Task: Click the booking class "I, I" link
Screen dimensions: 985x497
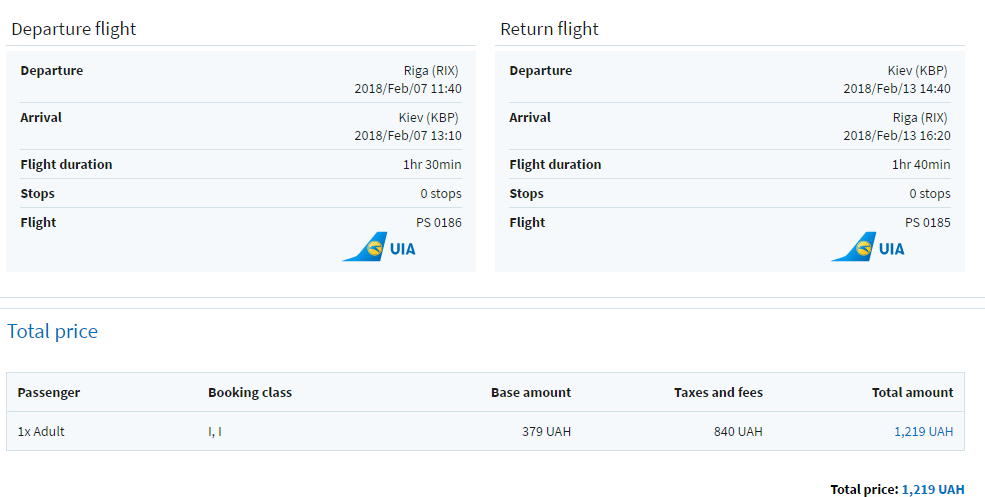Action: [x=215, y=432]
